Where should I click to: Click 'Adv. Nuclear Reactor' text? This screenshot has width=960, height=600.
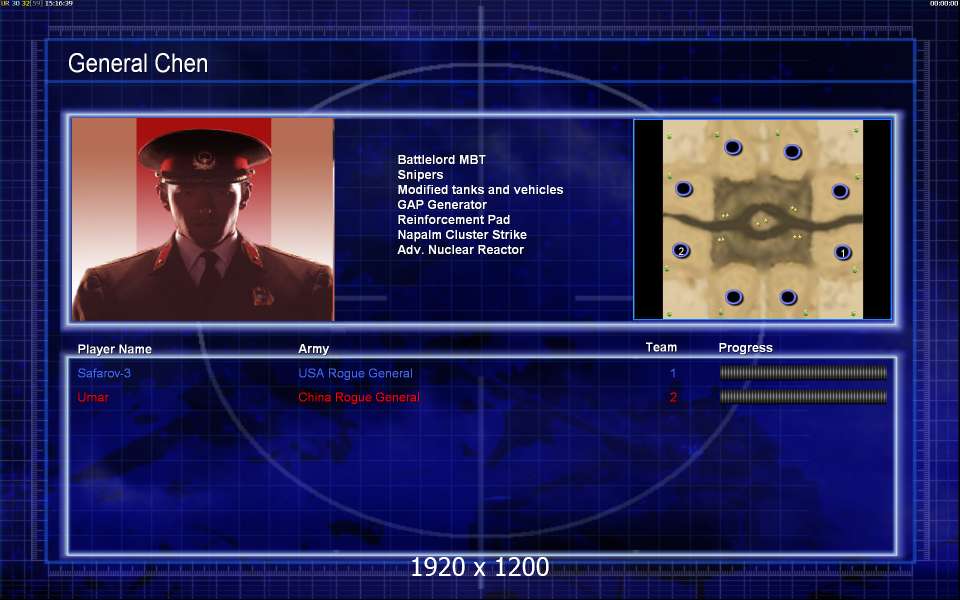(460, 250)
